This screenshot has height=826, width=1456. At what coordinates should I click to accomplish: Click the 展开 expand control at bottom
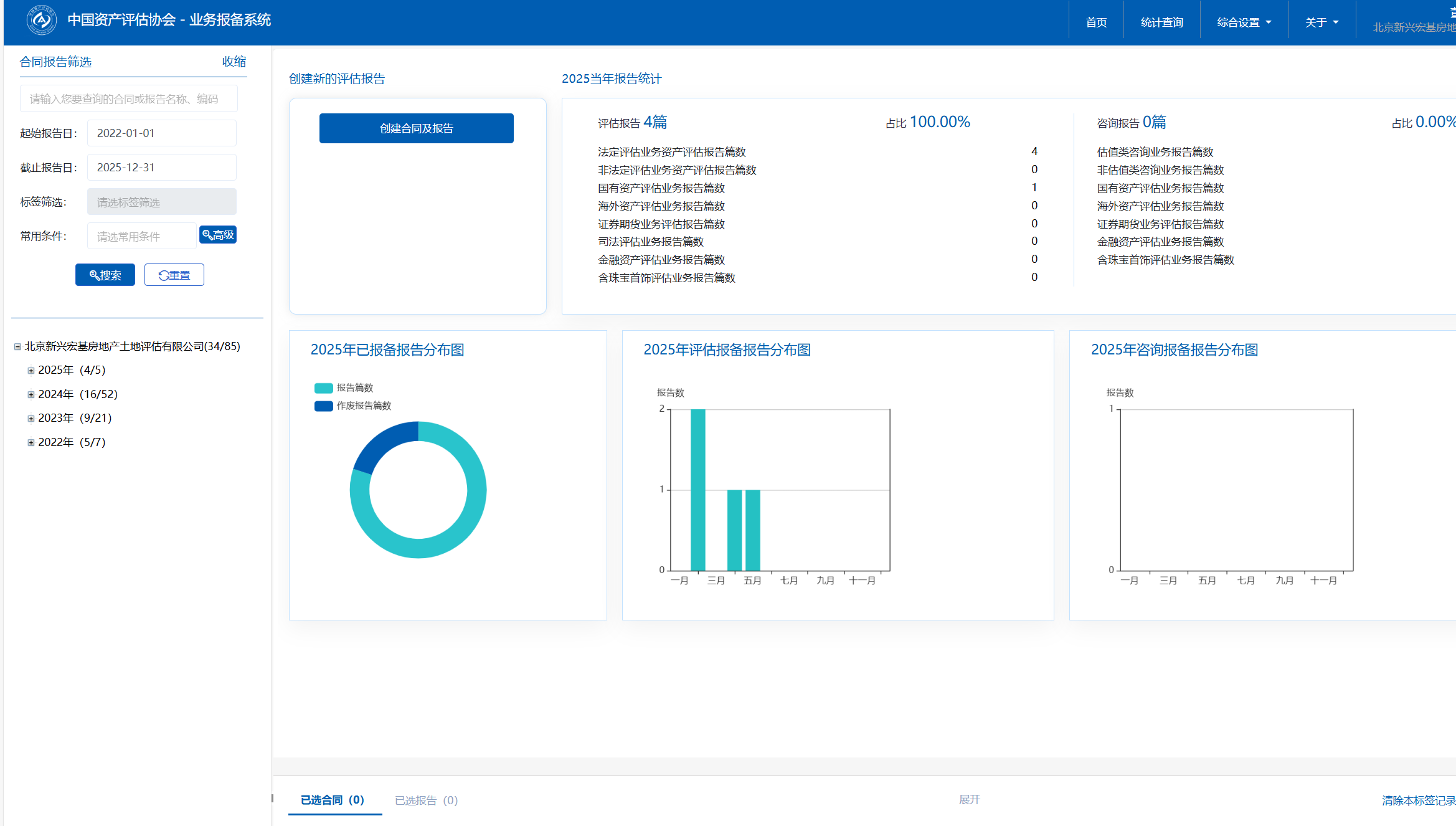click(969, 800)
